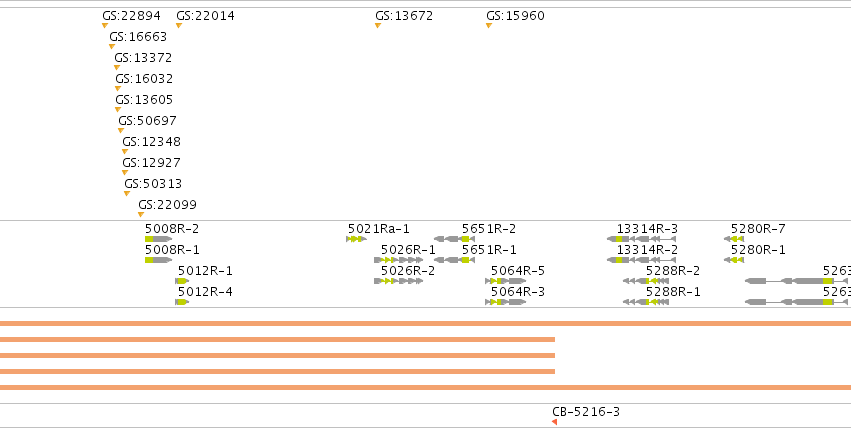The height and width of the screenshot is (428, 851).
Task: Select the 5064R-3 transcript glyph
Action: pyautogui.click(x=506, y=302)
